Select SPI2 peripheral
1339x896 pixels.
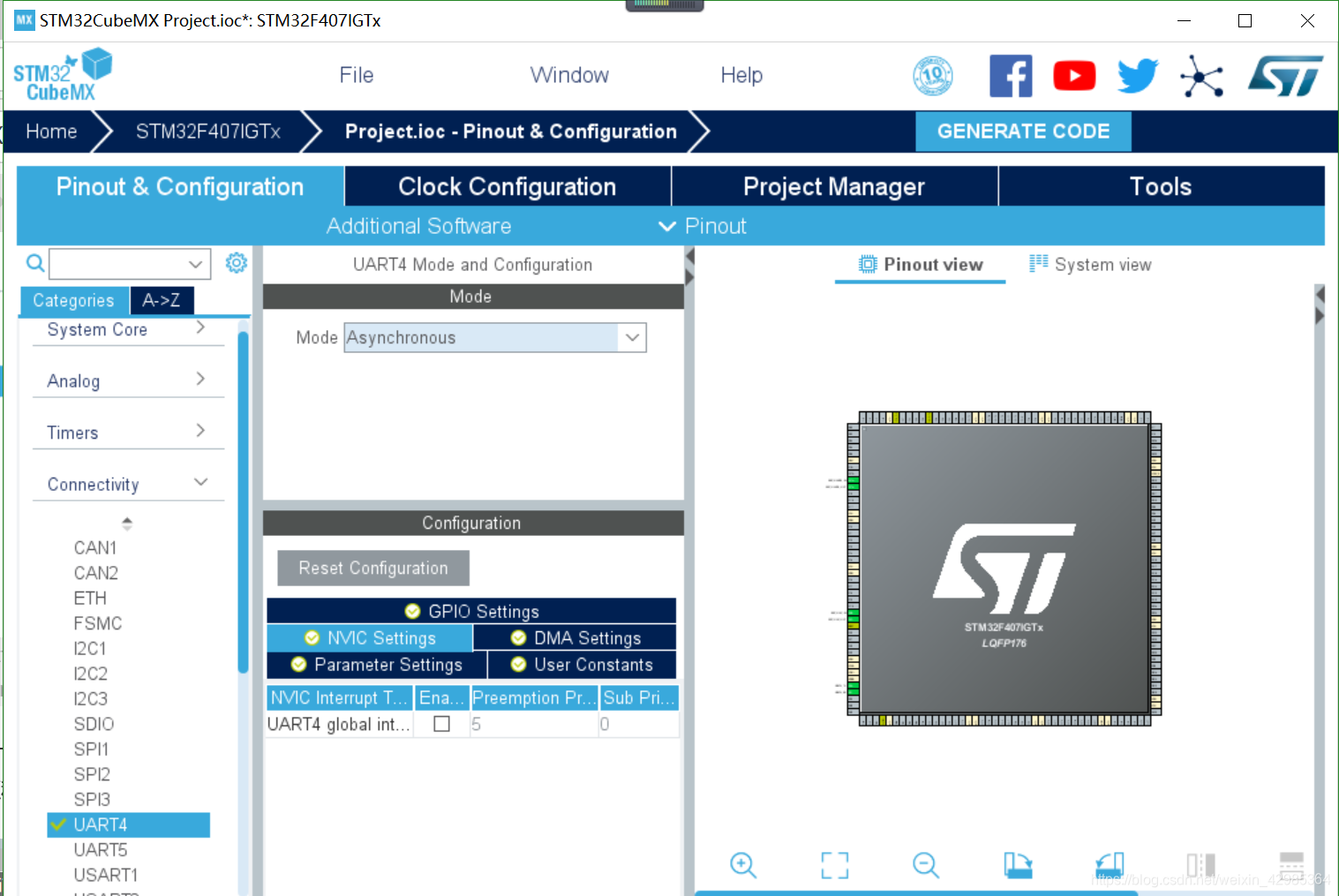(92, 774)
